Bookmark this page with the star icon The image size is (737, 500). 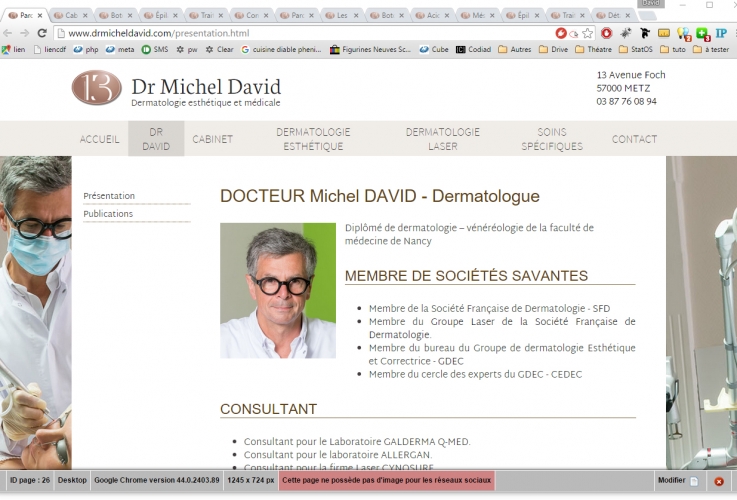click(x=588, y=33)
